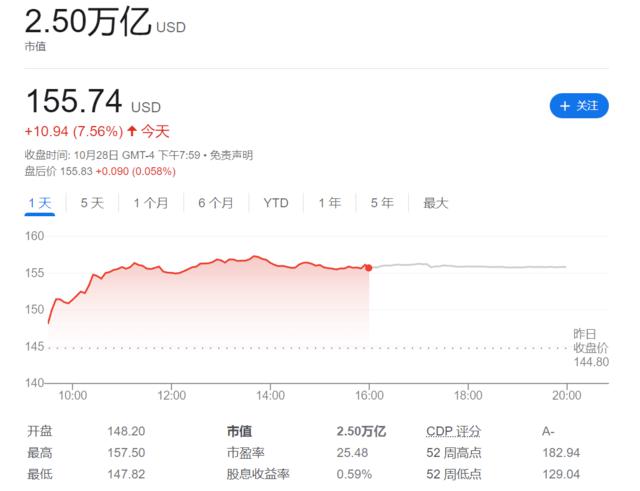Viewport: 640px width, 491px height.
Task: Select the 1 天 time range tab
Action: coord(40,202)
